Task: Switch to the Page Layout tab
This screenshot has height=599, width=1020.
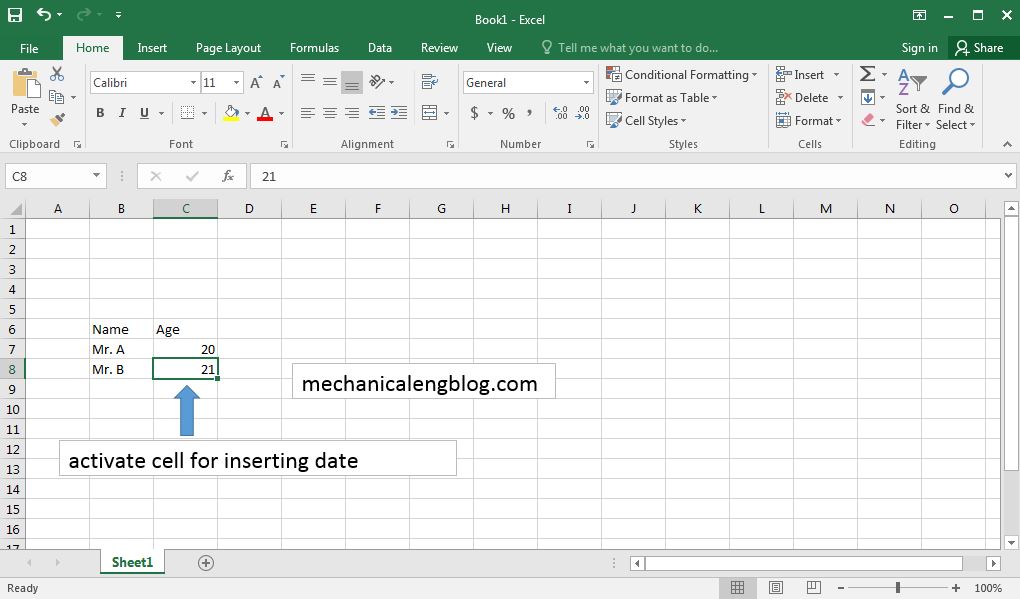Action: point(228,47)
